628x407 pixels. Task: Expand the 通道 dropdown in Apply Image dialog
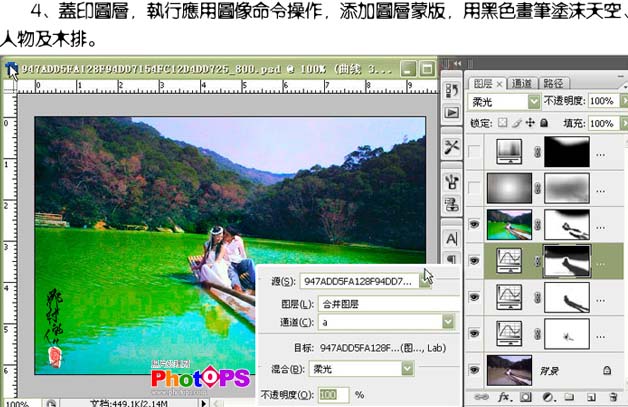446,321
